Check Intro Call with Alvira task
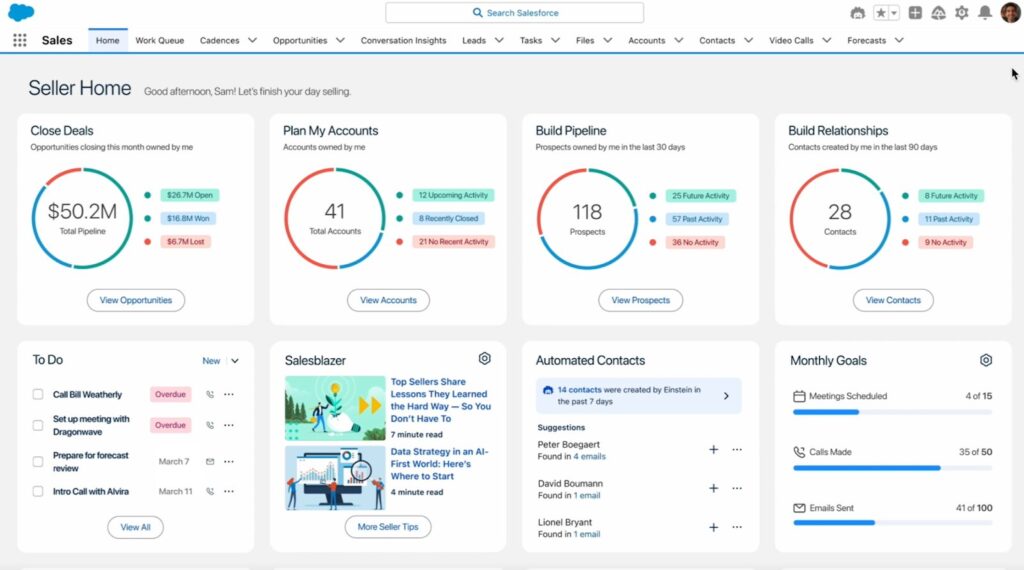1024x570 pixels. tap(38, 492)
